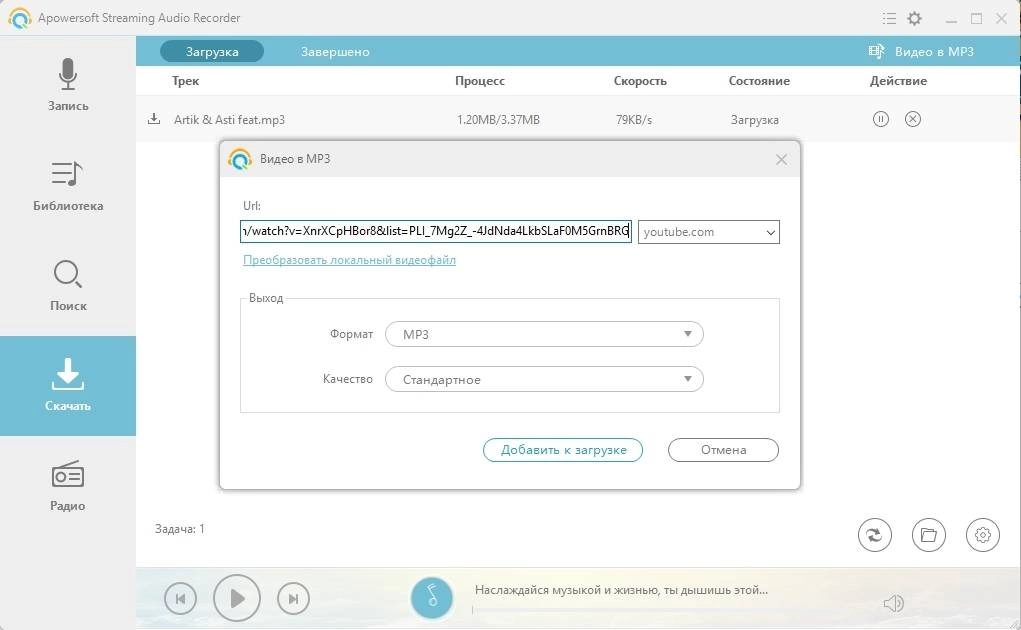Open download settings gear button
This screenshot has width=1021, height=630.
[983, 535]
